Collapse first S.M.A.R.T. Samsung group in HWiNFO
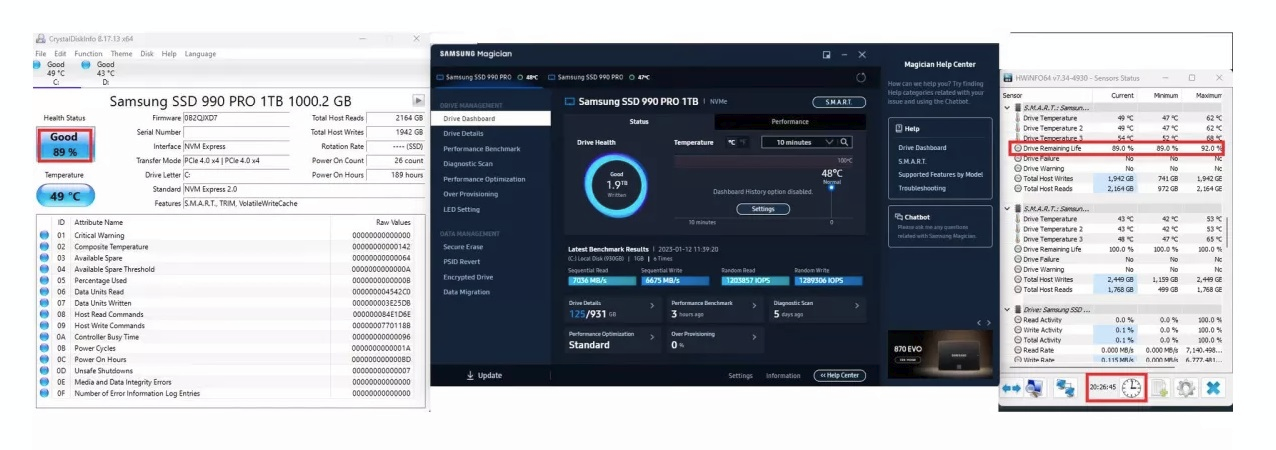The image size is (1276, 450). (x=1007, y=107)
